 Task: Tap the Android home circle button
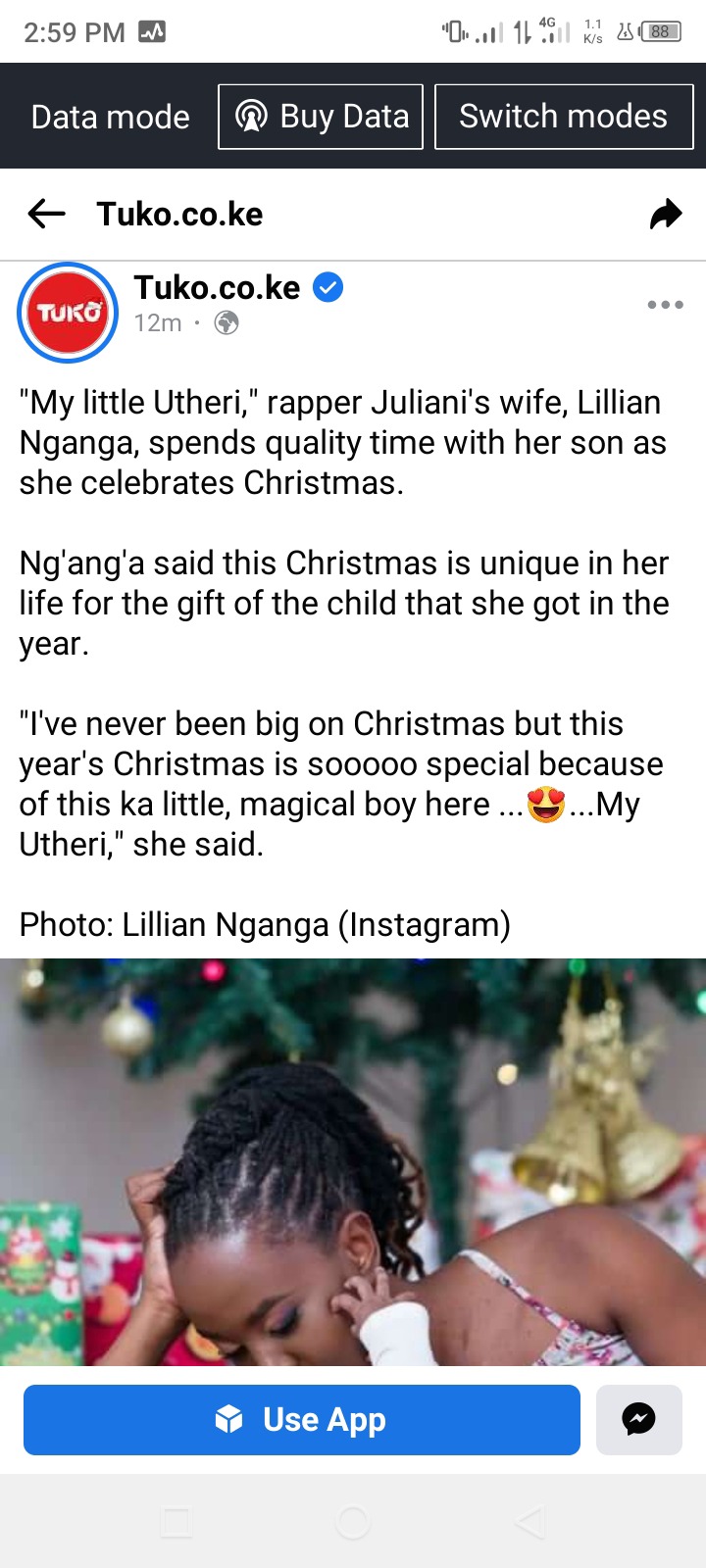pyautogui.click(x=353, y=1522)
